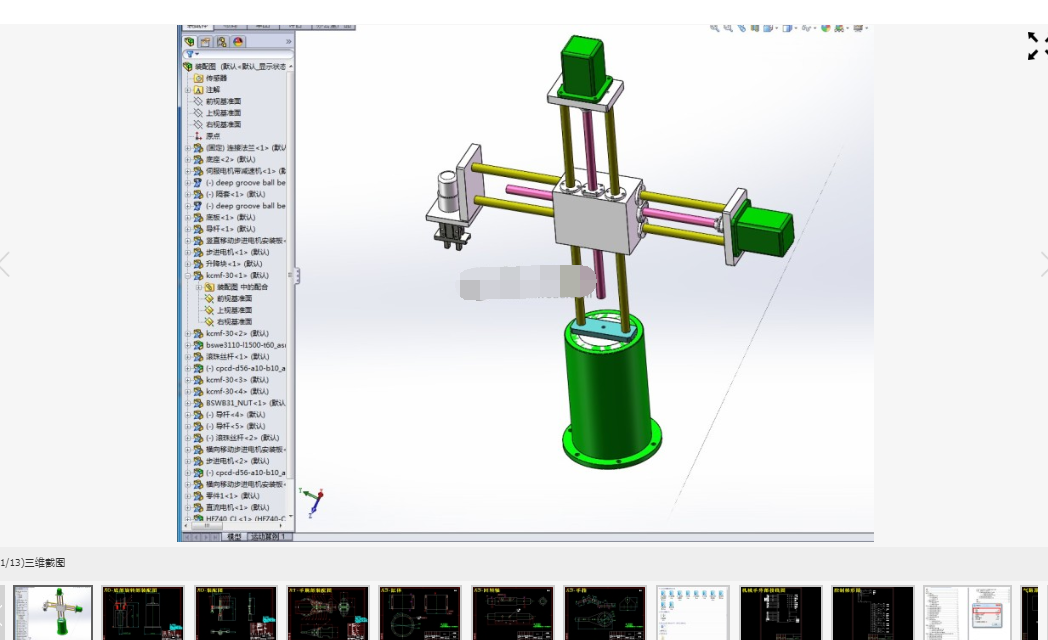Open the PropertyManager tab icon

206,42
